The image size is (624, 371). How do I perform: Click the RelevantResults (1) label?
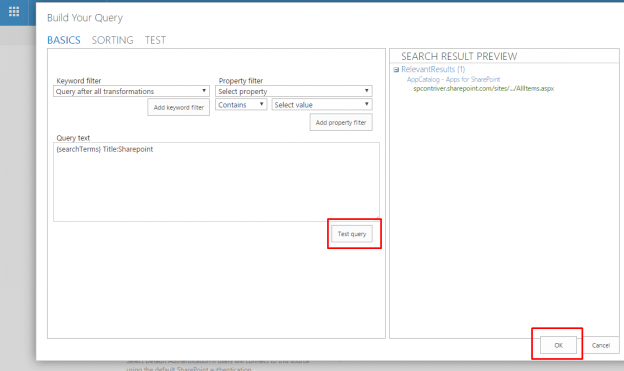pos(433,69)
